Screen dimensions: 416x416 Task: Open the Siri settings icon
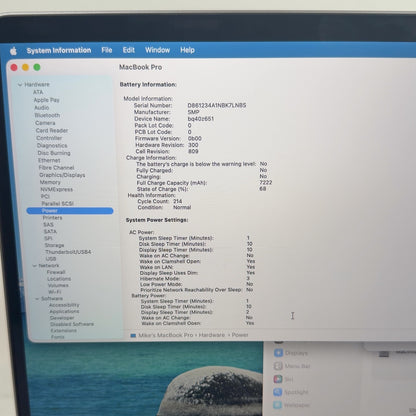(x=278, y=379)
